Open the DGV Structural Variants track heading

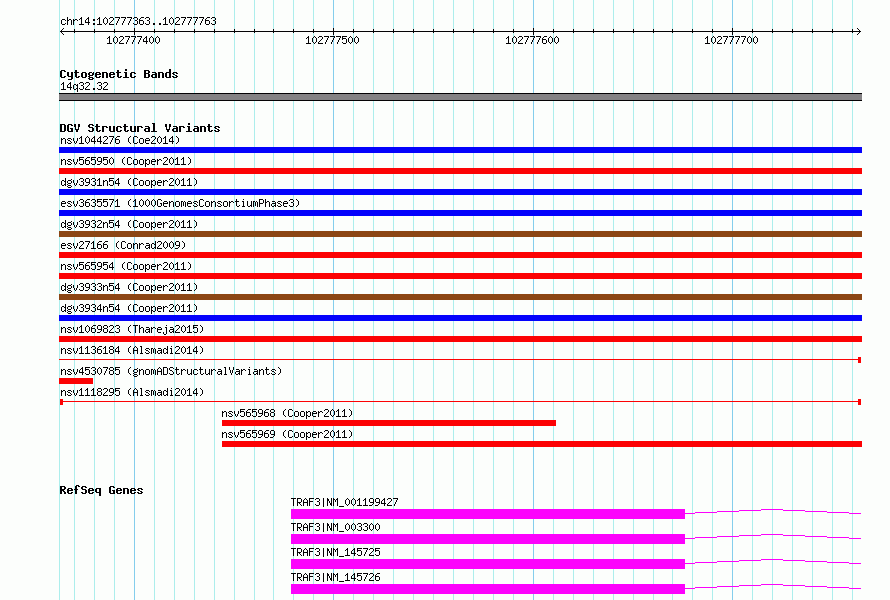coord(140,128)
